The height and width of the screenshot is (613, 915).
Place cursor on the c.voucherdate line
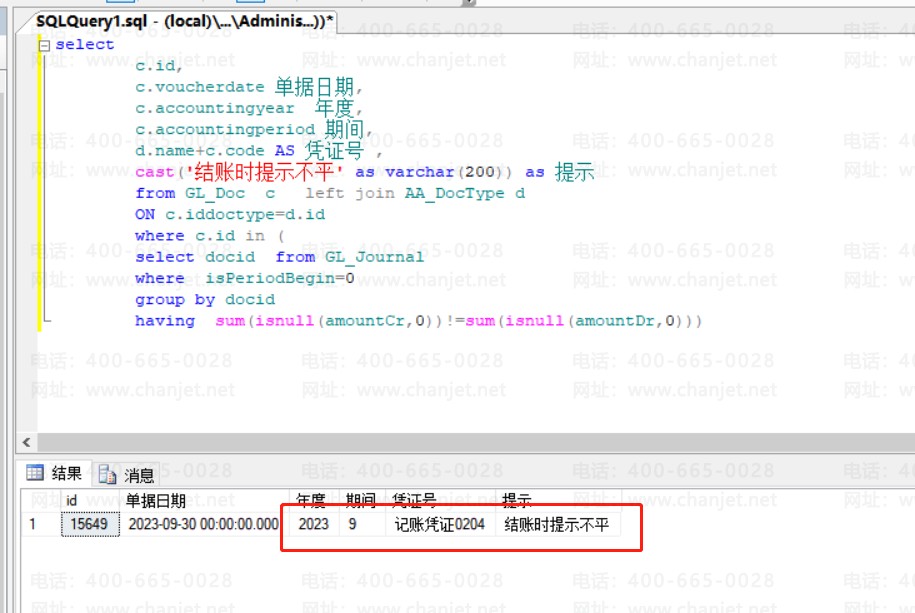click(x=249, y=87)
